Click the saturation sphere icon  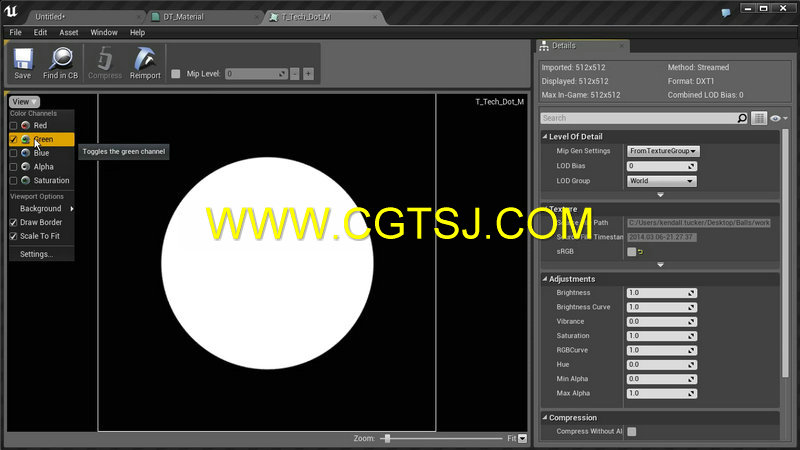tap(26, 181)
